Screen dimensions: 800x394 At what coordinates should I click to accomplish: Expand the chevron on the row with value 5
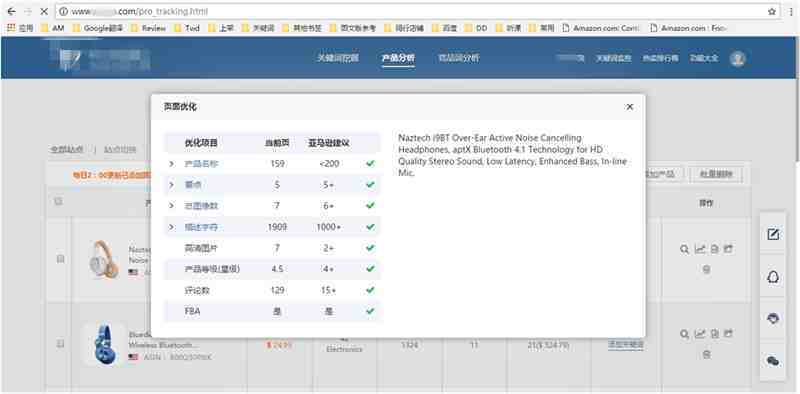(171, 184)
